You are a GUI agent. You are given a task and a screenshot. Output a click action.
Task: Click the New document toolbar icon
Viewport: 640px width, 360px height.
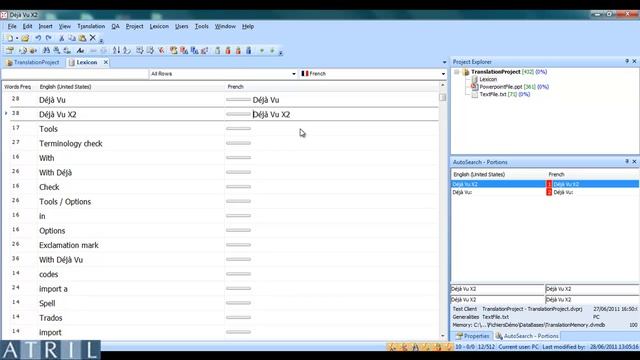pyautogui.click(x=9, y=38)
